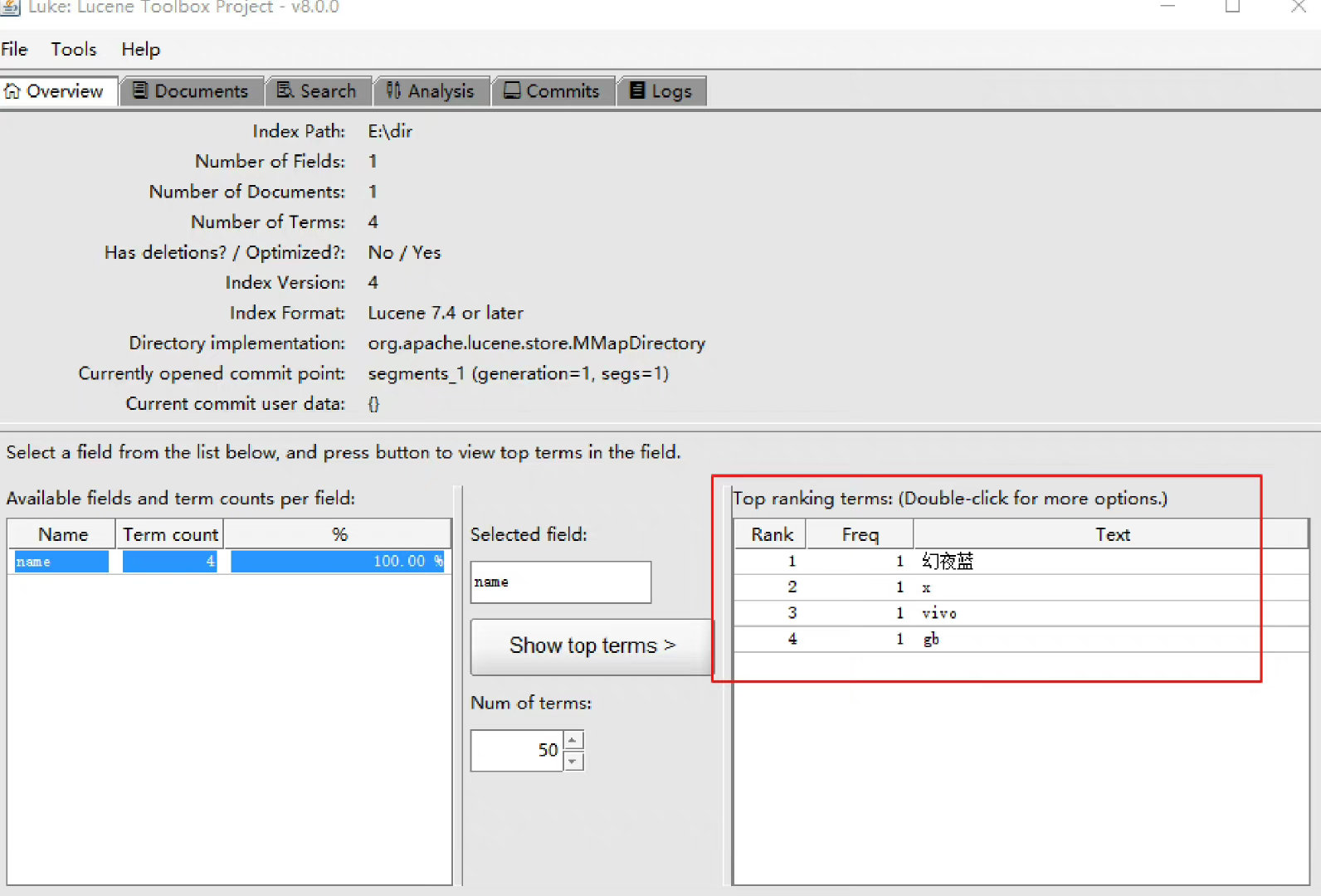Open the Help menu

pyautogui.click(x=140, y=49)
